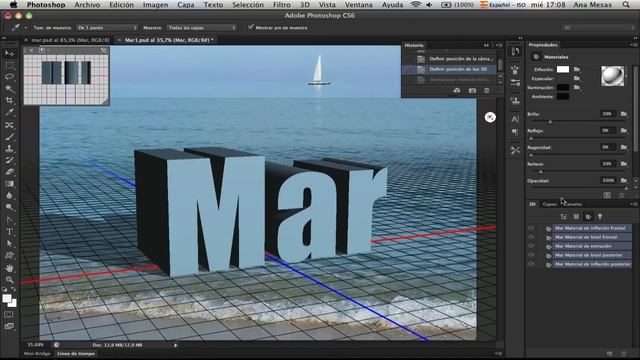
Task: Select the Brush tool
Action: click(9, 136)
